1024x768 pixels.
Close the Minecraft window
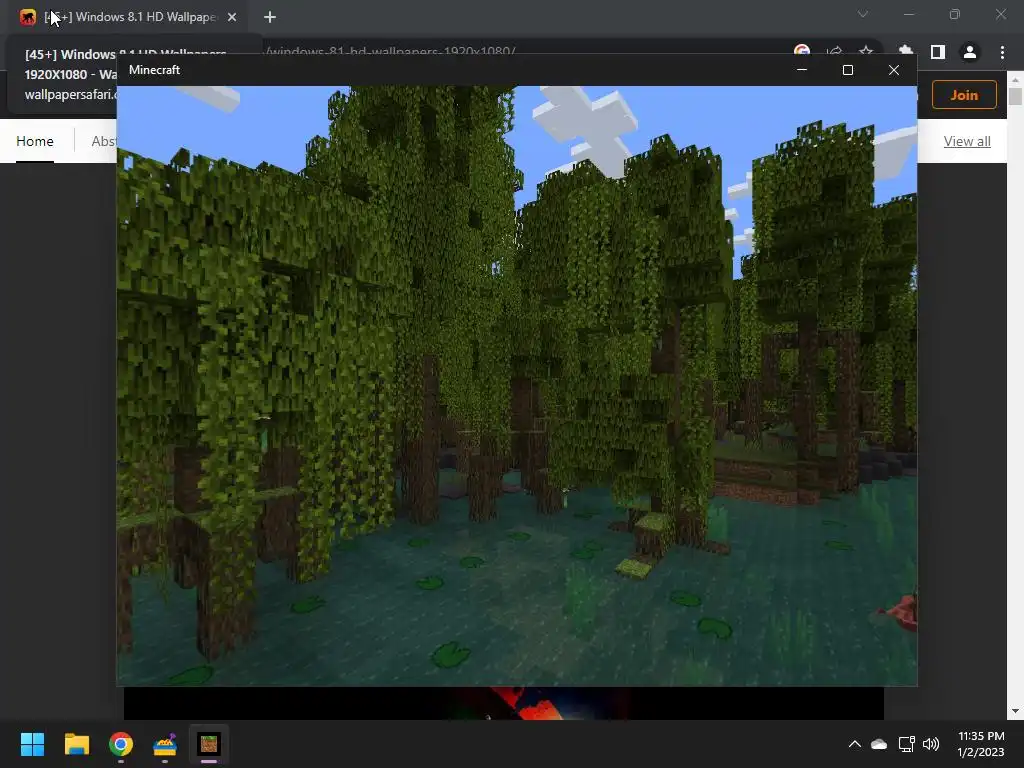point(893,70)
